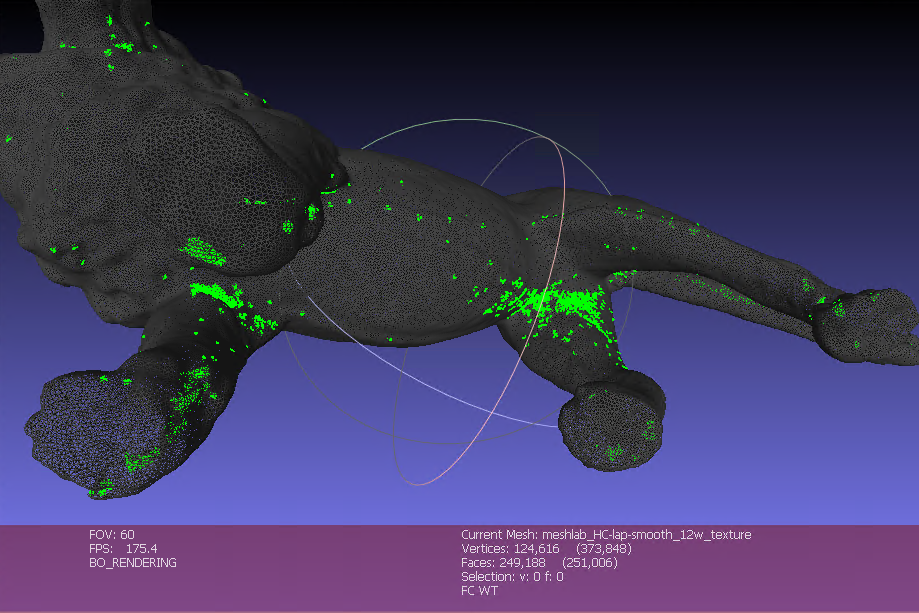Click the FOV: 60 readout
The image size is (919, 613).
coord(112,534)
